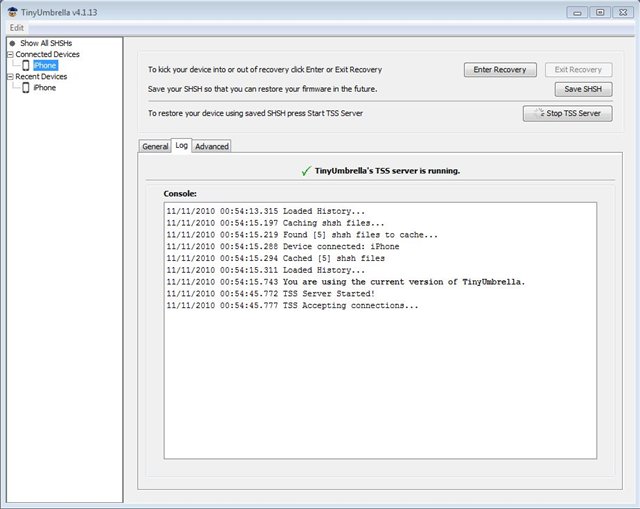Screen dimensions: 640x509
Task: Click the green checkmark server status icon
Action: (x=306, y=171)
